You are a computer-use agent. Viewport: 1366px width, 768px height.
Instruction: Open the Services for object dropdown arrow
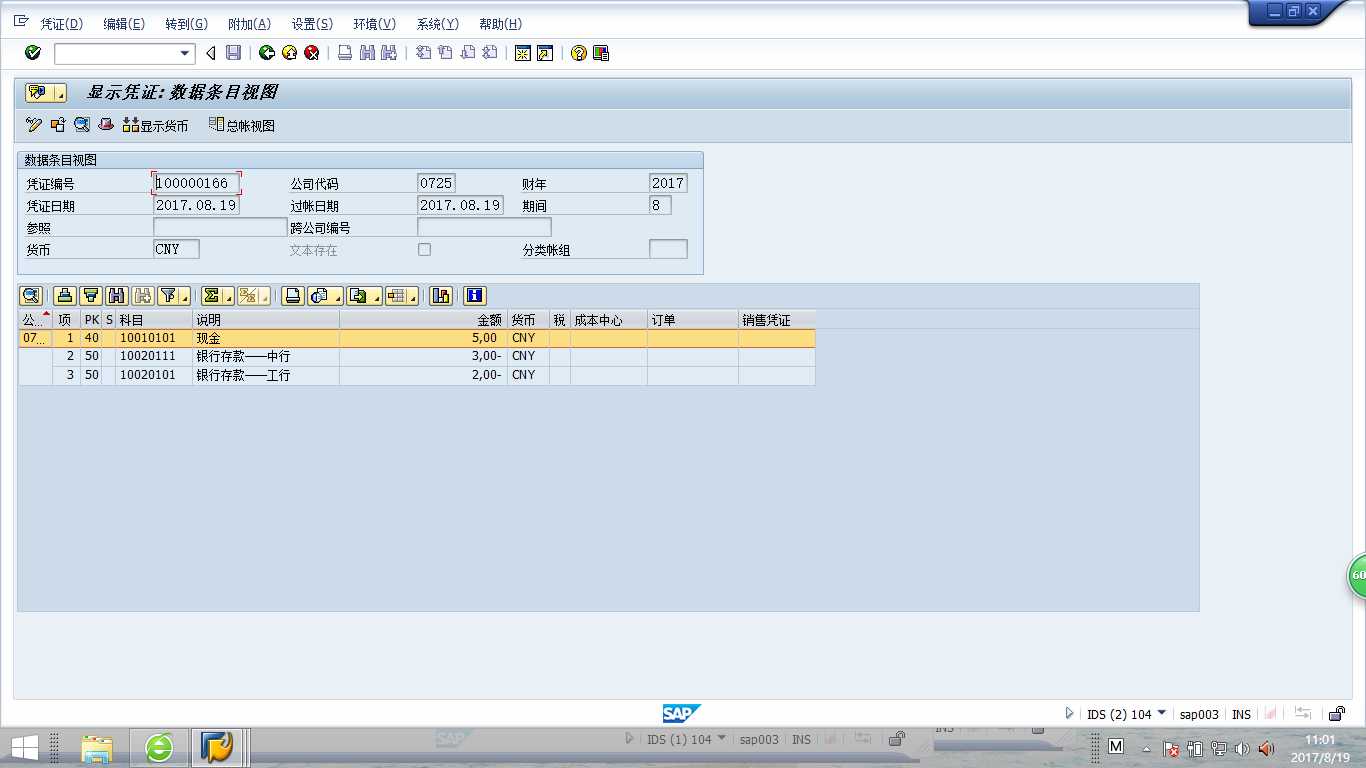pyautogui.click(x=60, y=93)
